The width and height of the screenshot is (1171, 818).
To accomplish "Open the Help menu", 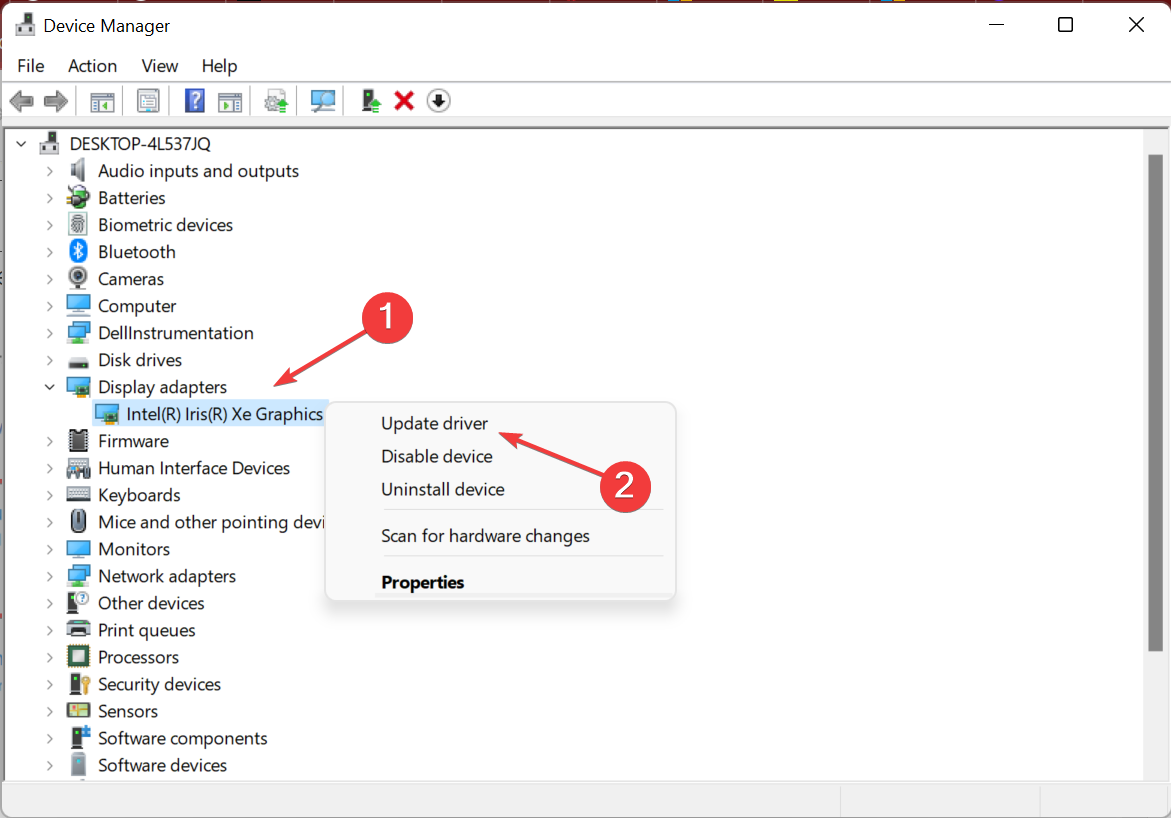I will point(220,66).
